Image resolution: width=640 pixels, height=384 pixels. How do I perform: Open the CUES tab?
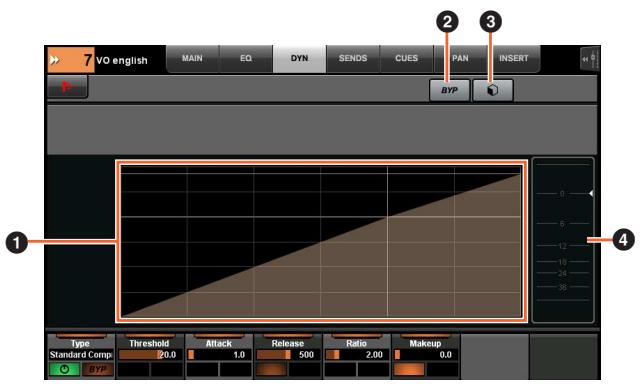(406, 58)
